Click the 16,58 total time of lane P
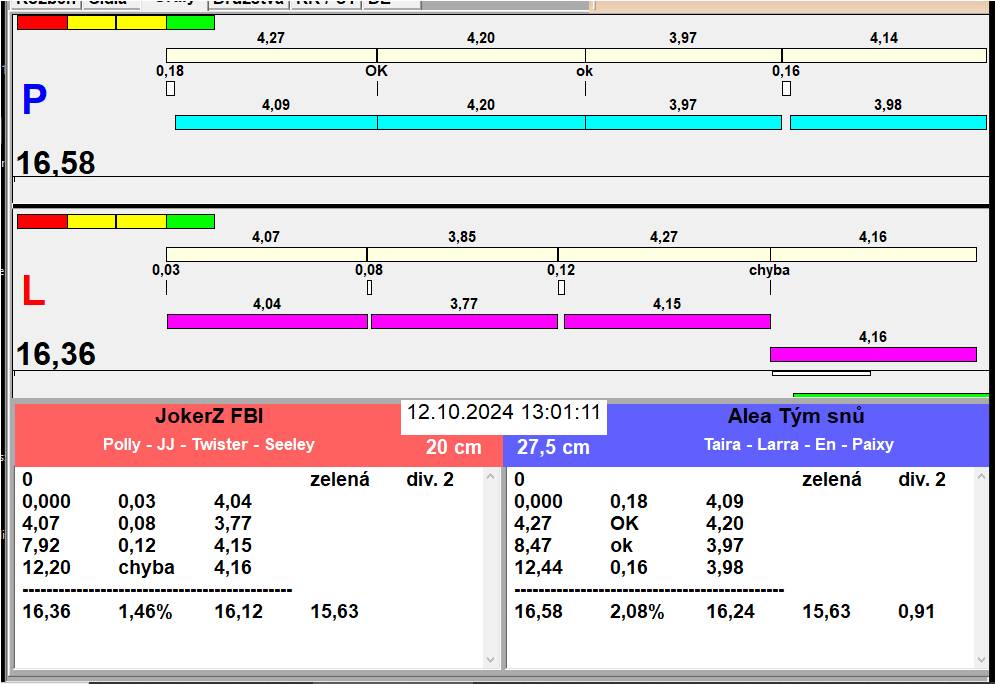The width and height of the screenshot is (995, 684). [x=56, y=163]
